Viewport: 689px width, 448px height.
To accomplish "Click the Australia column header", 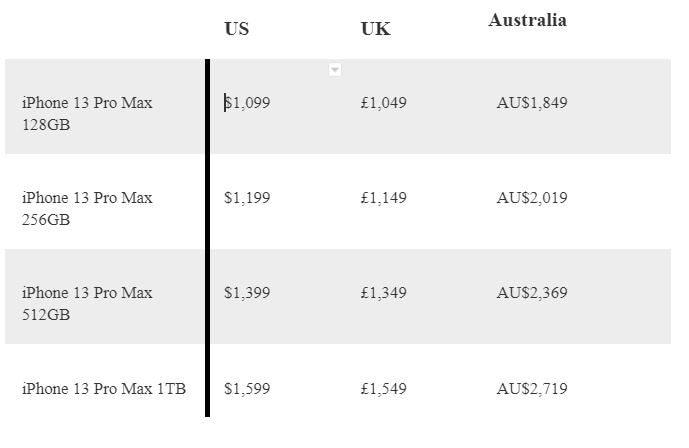I will point(527,20).
